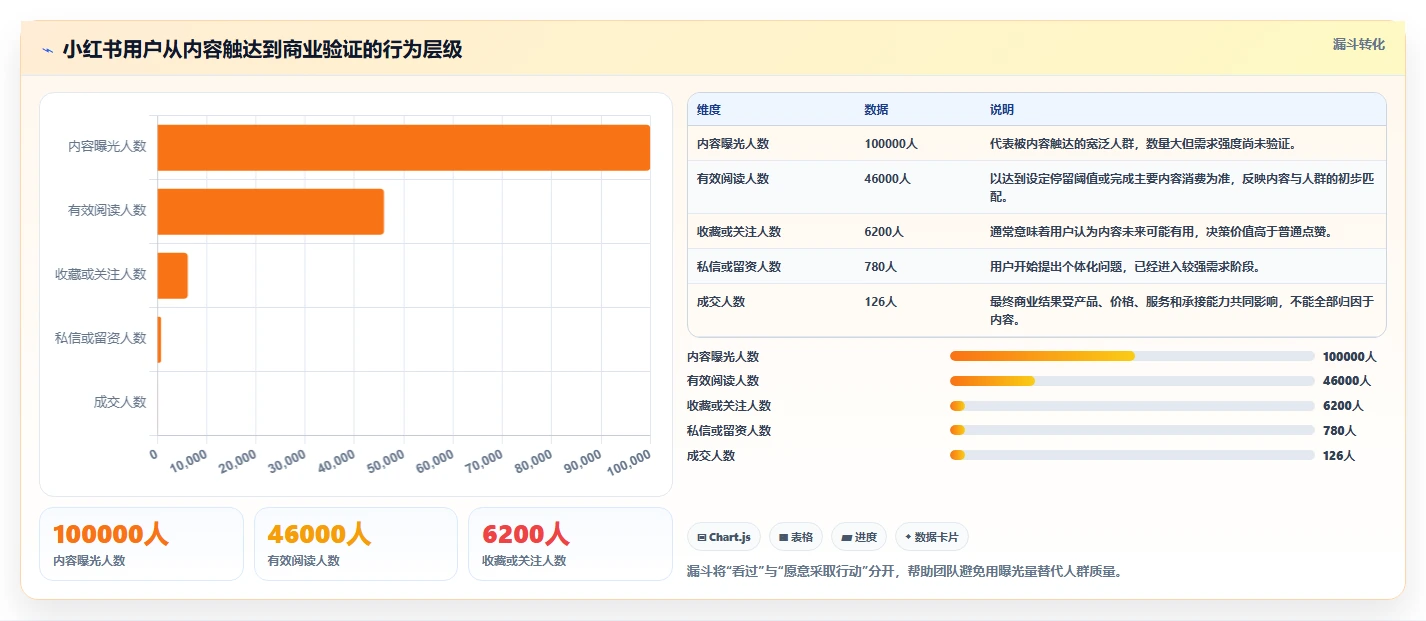Click the 收藏或关注人数 y-axis label in chart

100,274
